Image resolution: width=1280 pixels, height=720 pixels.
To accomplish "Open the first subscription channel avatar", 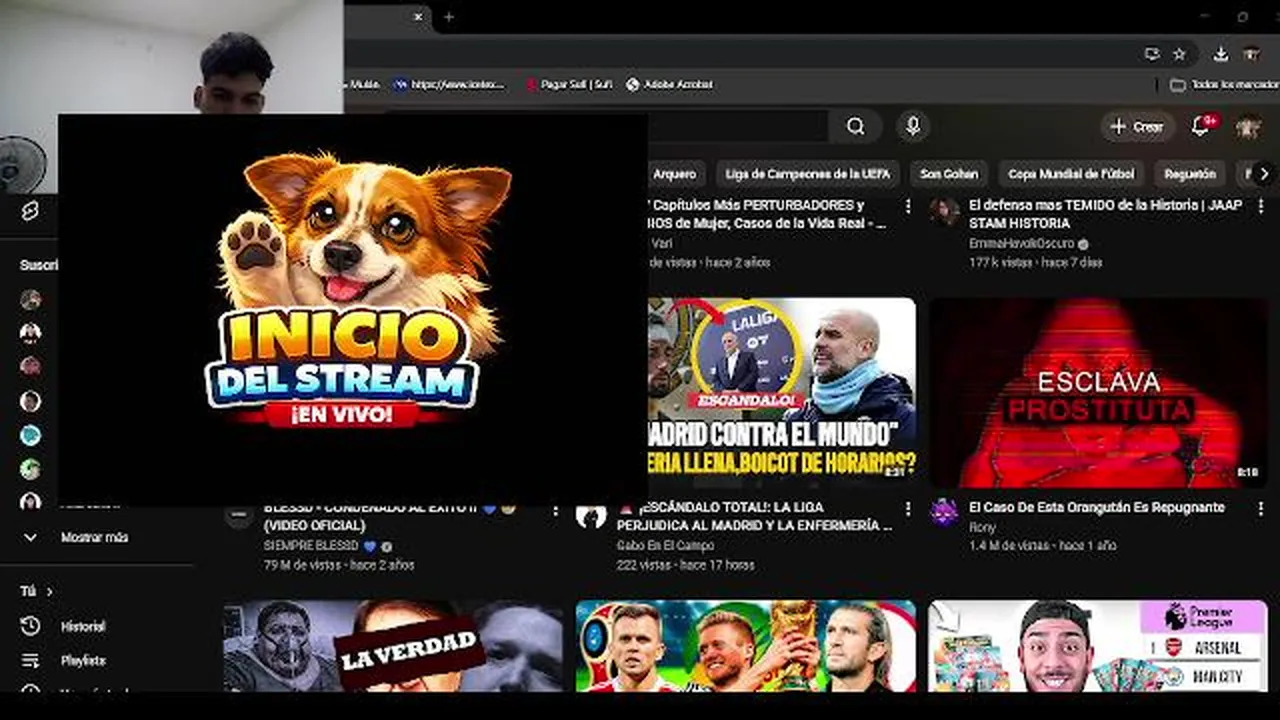I will [31, 299].
